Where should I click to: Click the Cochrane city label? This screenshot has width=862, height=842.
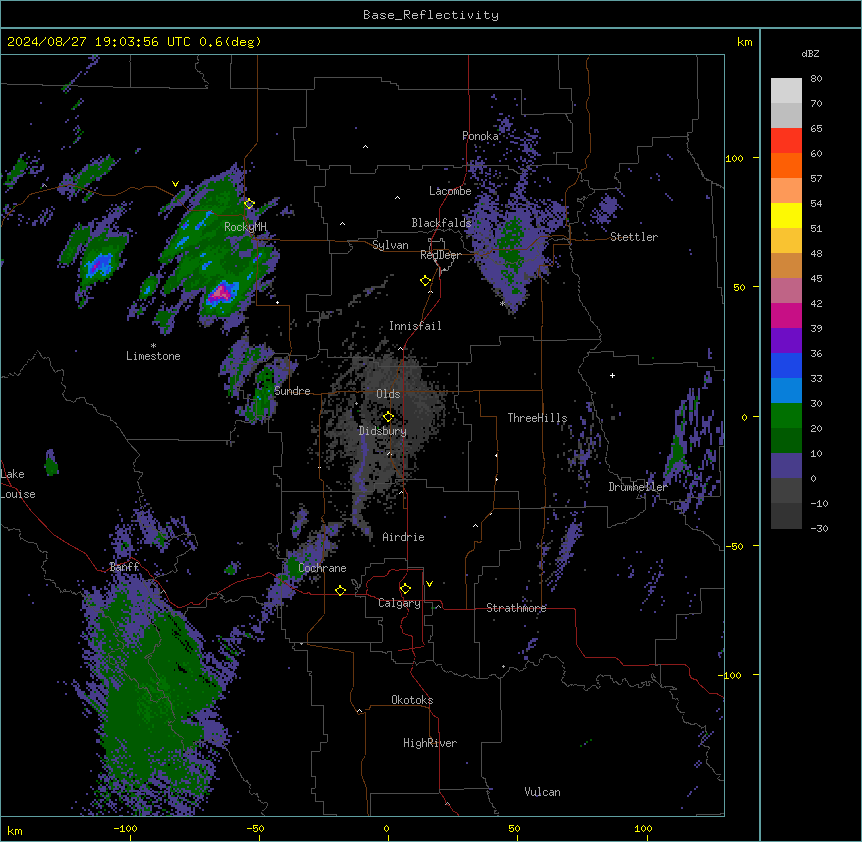[322, 568]
